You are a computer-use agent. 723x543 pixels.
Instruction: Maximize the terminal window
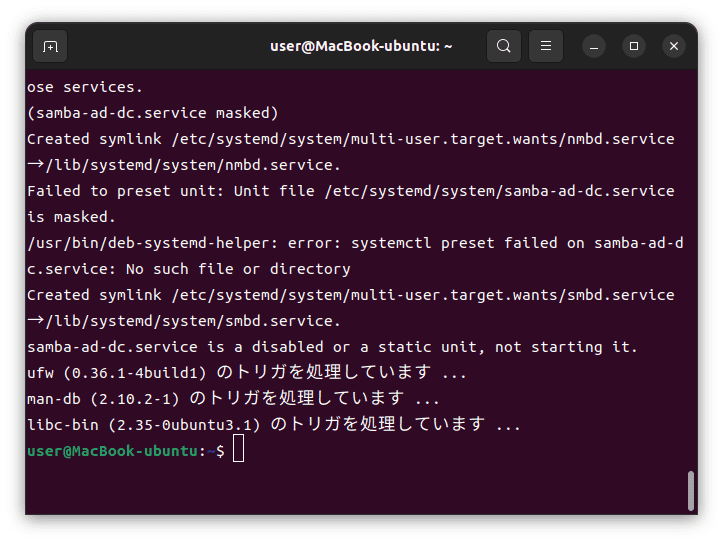coord(634,47)
